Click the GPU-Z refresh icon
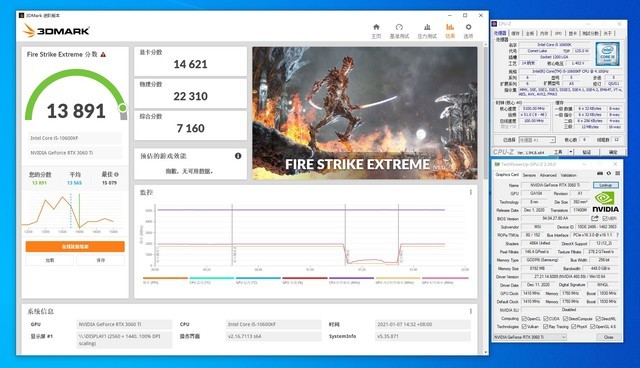640x368 pixels. [609, 173]
